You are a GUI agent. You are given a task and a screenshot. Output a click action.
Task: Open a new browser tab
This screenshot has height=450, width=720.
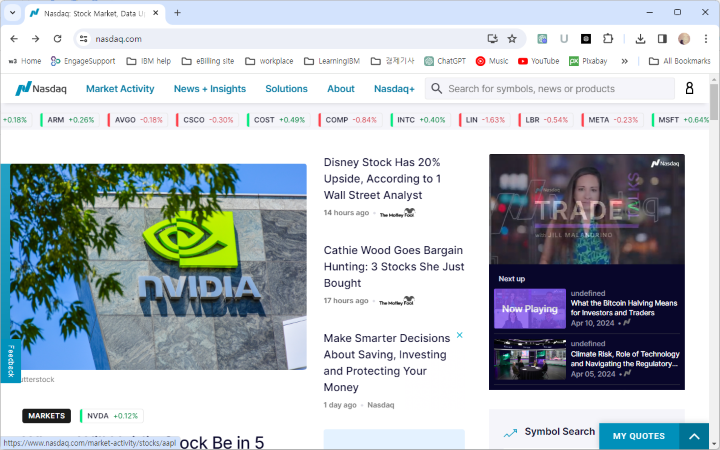[177, 13]
